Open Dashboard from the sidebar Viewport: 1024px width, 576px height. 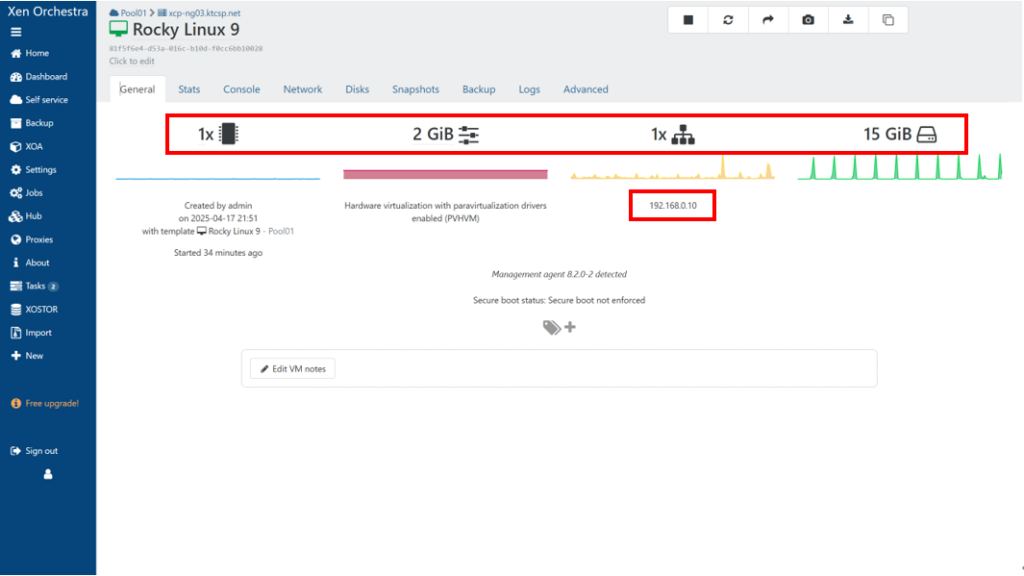46,76
